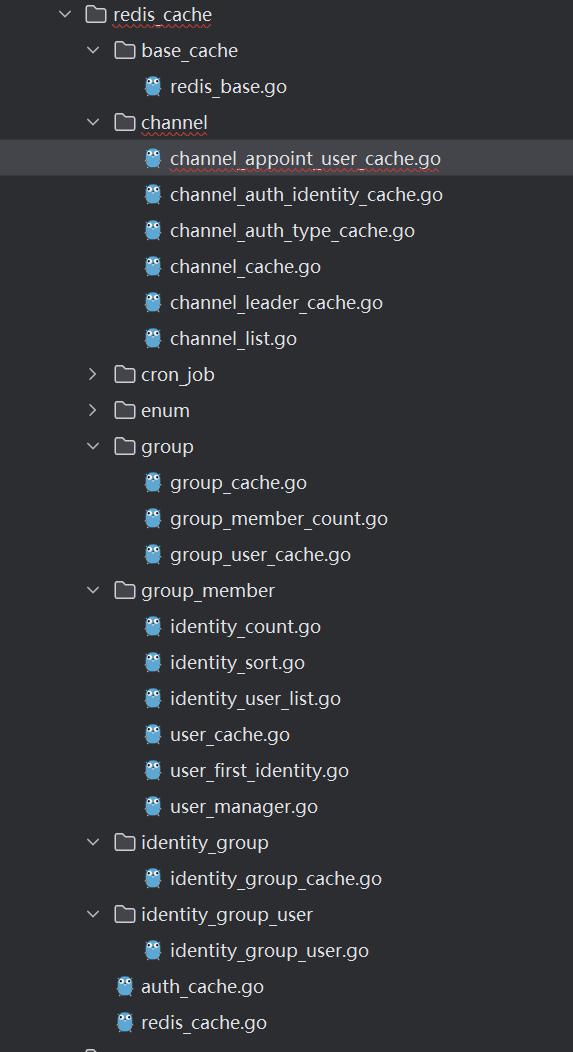The height and width of the screenshot is (1052, 573).
Task: Select the user_first_identity.go file
Action: pyautogui.click(x=259, y=770)
